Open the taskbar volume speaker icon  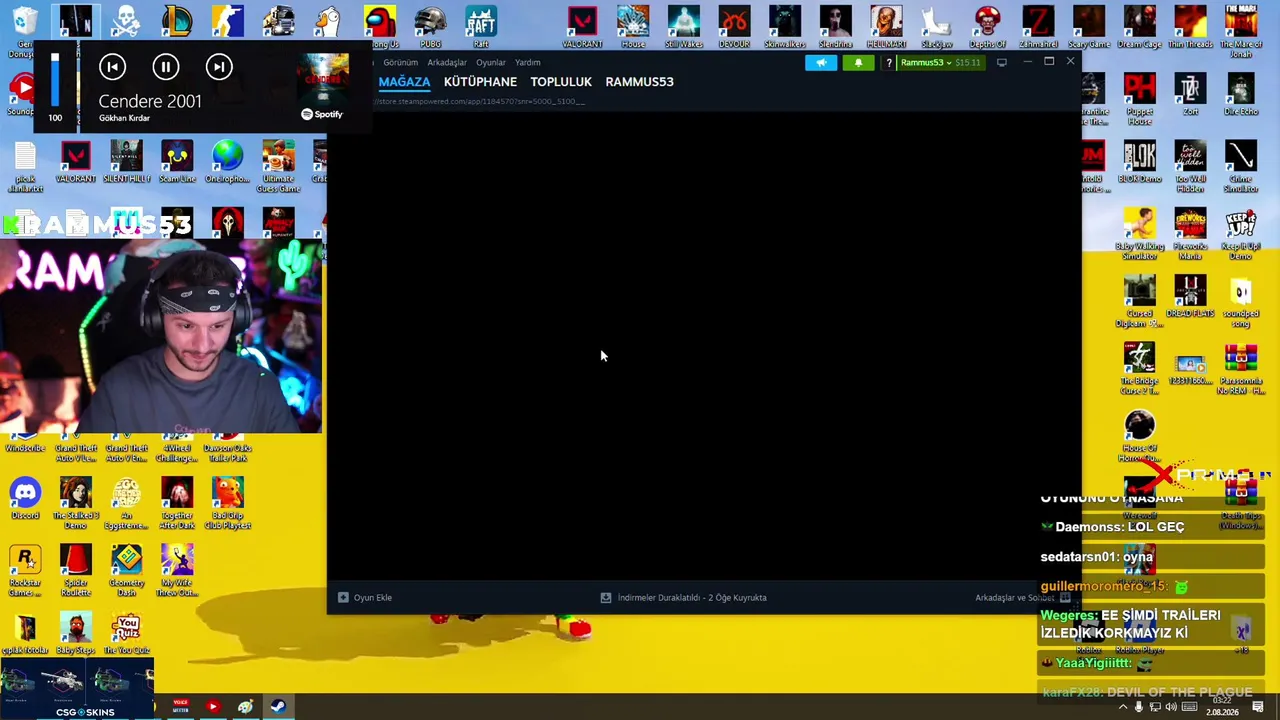[1172, 707]
